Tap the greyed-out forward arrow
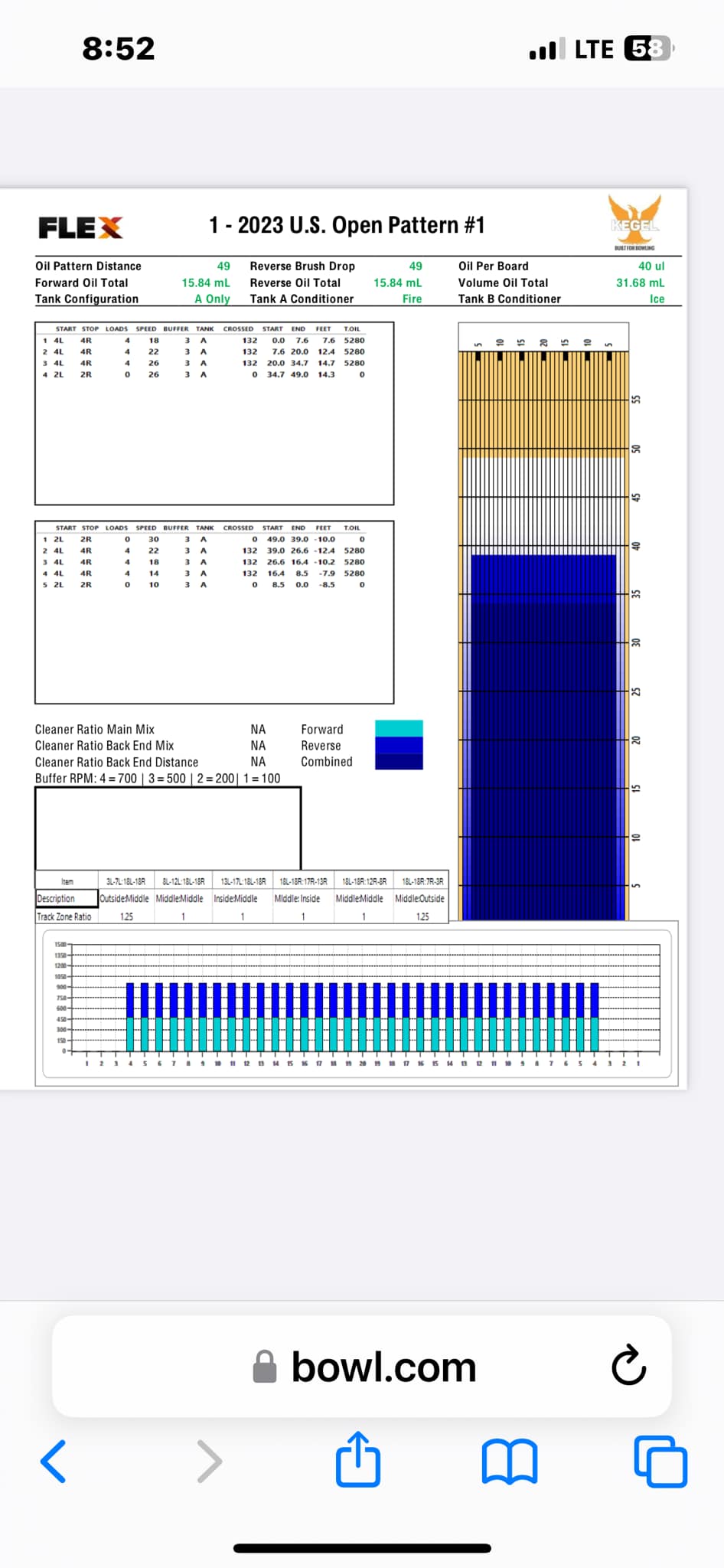 click(x=209, y=1461)
